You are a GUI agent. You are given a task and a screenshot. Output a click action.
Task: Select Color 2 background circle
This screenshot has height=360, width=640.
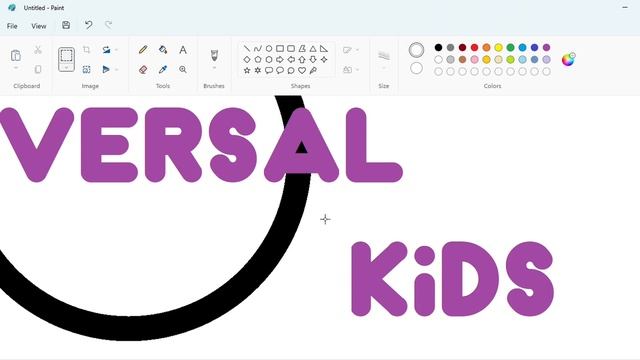pyautogui.click(x=416, y=68)
